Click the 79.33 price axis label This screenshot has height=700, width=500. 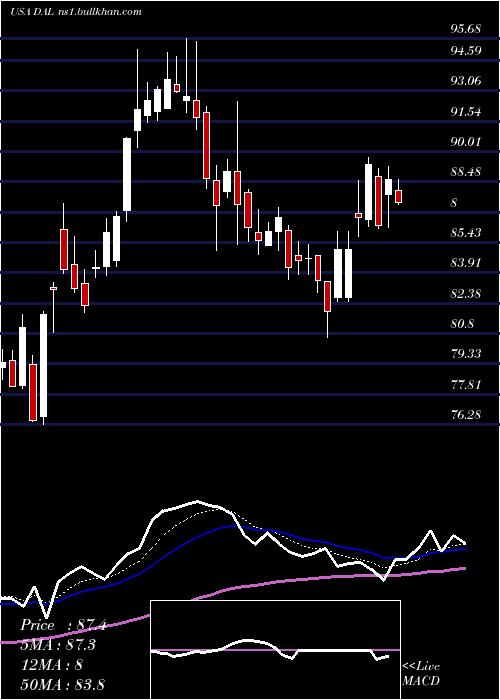(x=466, y=354)
